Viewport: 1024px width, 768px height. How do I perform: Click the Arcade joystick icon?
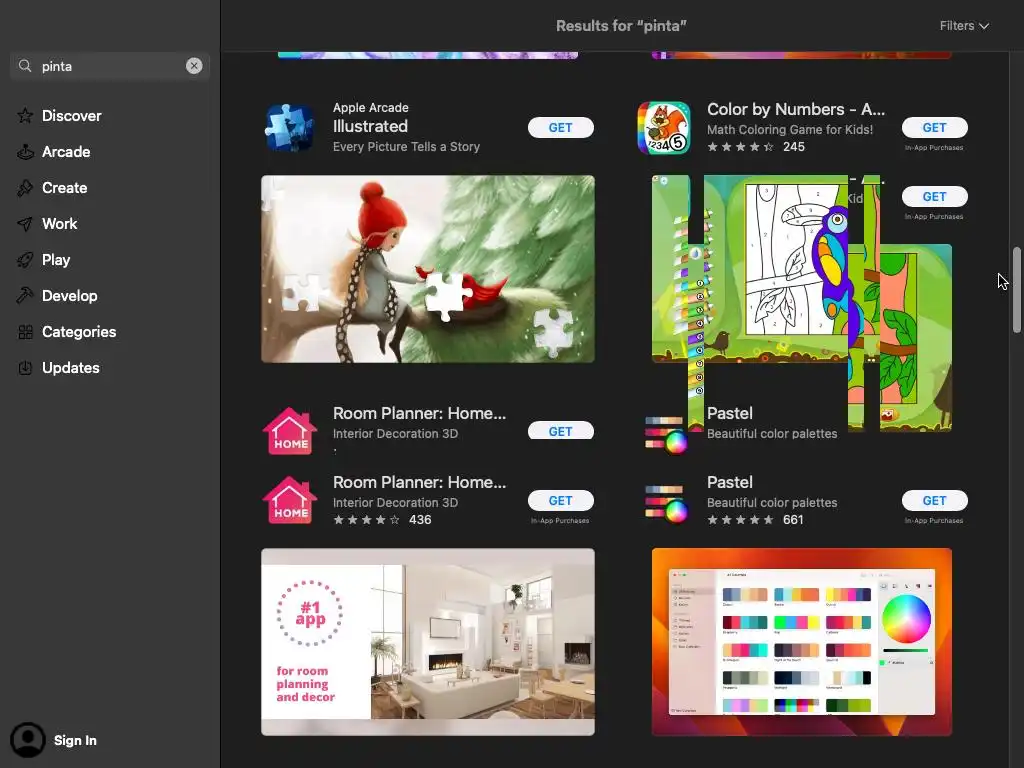[25, 152]
